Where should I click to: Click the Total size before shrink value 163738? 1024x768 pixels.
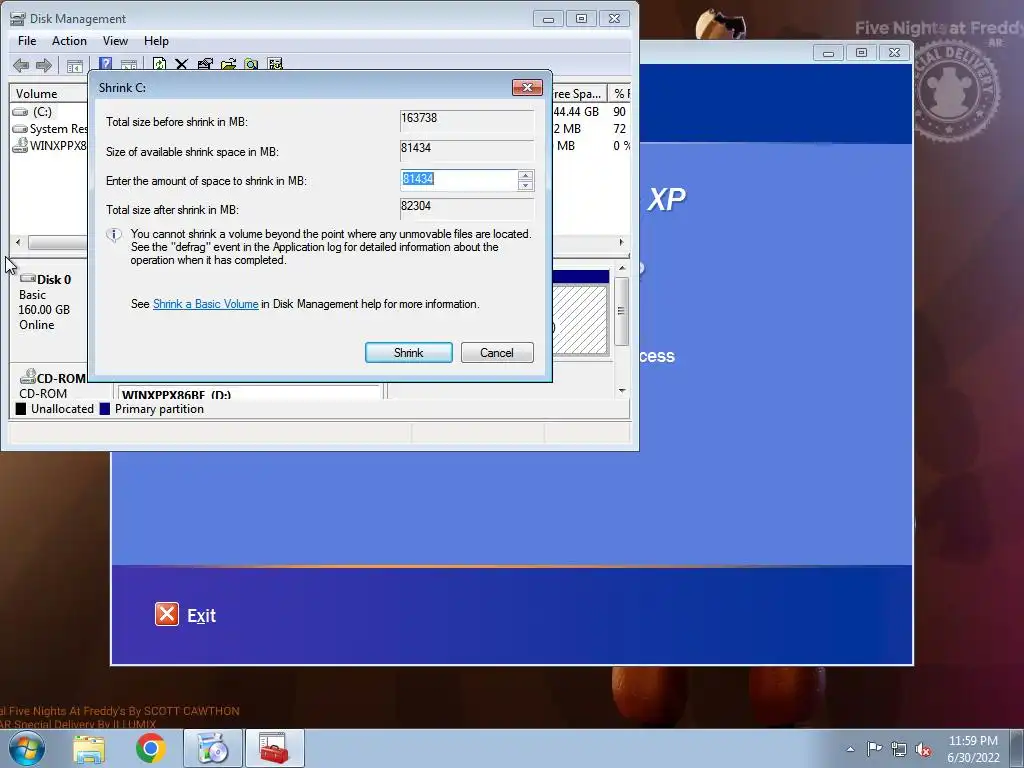point(467,121)
